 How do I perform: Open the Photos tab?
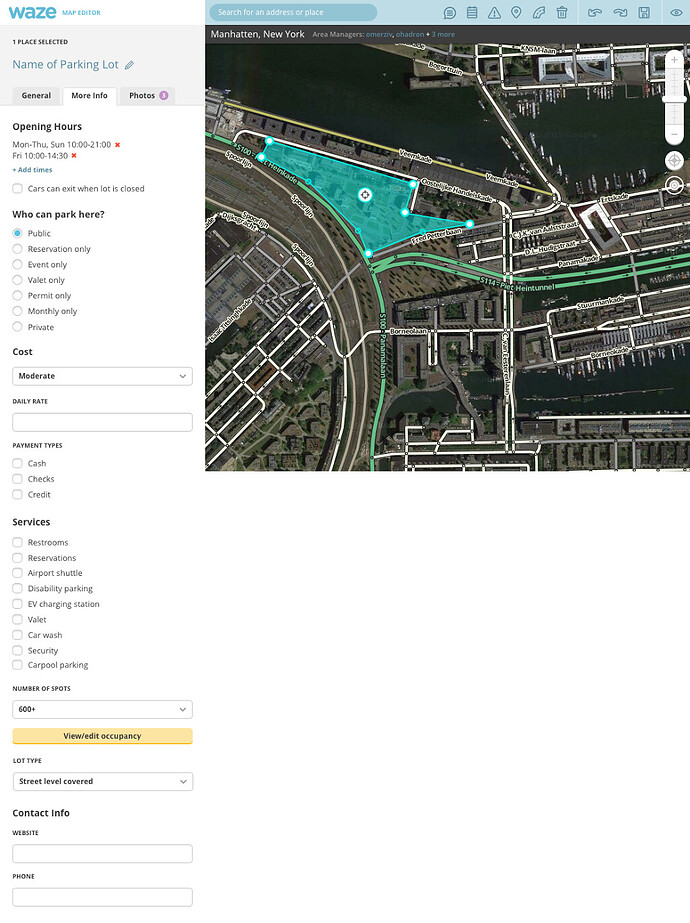point(148,96)
